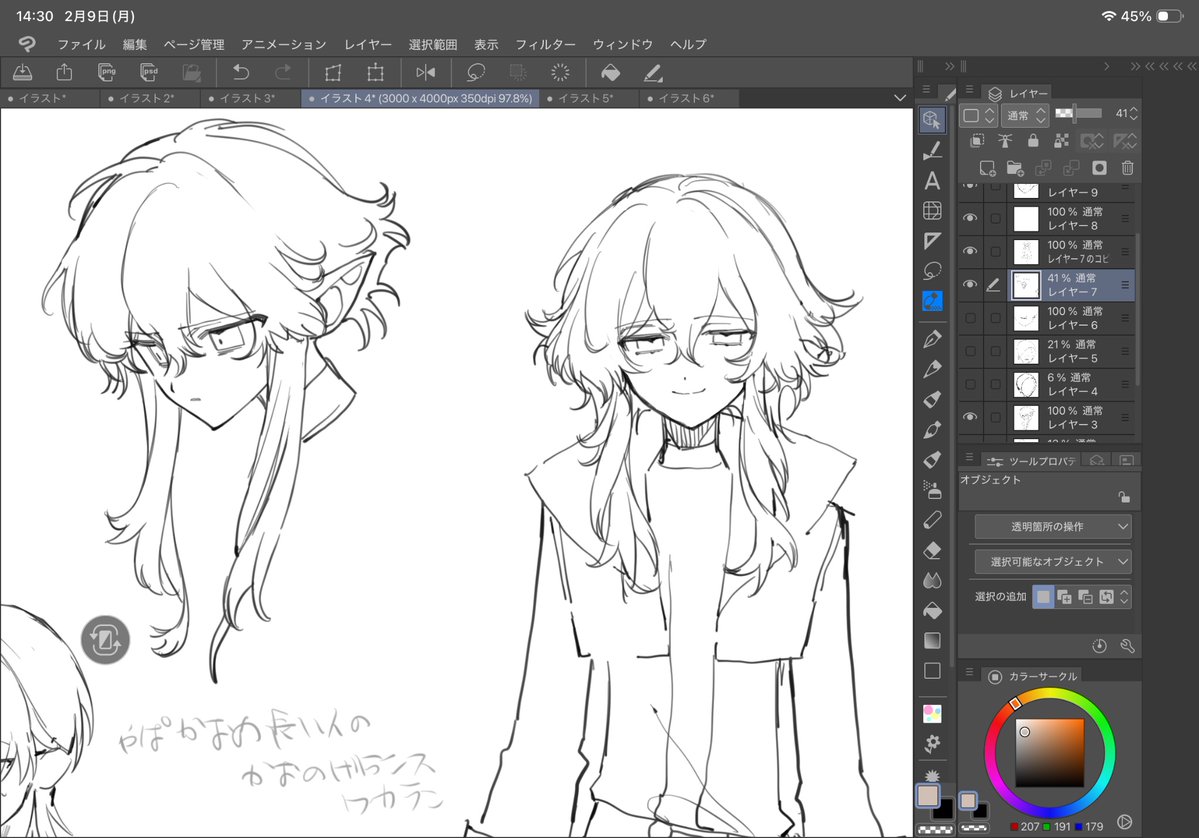Toggle Lock Transparent Pixels icon
The image size is (1199, 838).
coord(1061,141)
